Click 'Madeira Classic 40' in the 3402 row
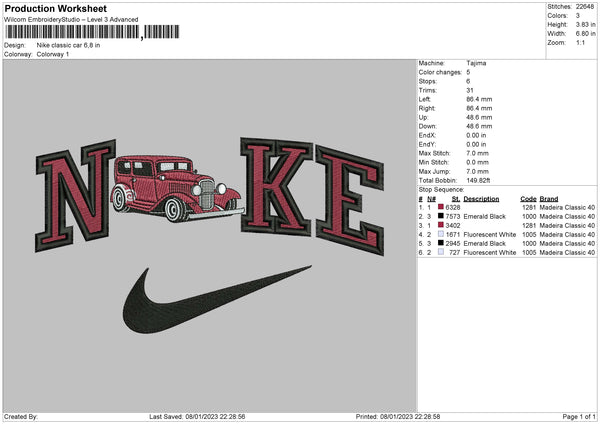The width and height of the screenshot is (600, 424). (x=567, y=226)
